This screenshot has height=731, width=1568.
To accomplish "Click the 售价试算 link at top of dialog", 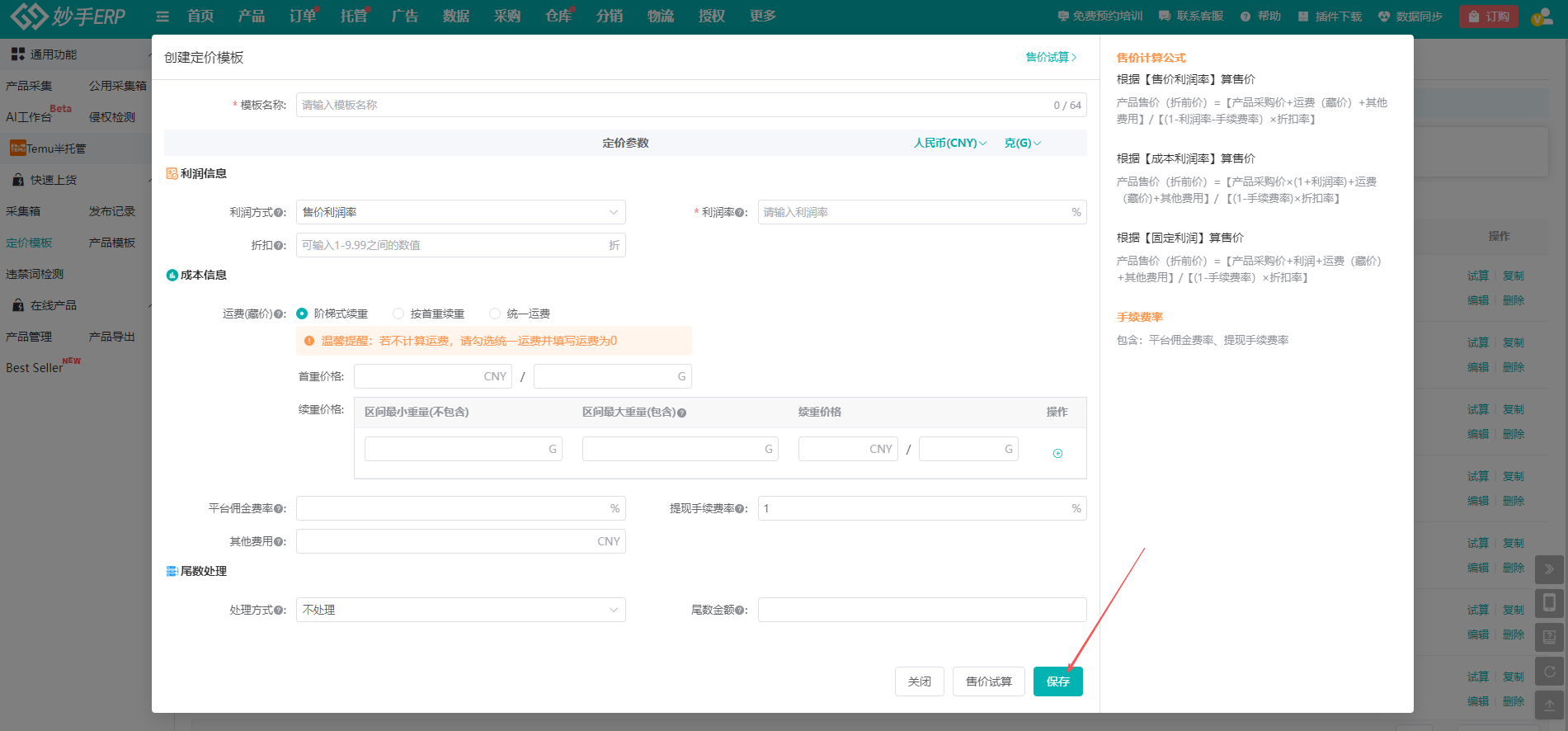I will 1050,57.
